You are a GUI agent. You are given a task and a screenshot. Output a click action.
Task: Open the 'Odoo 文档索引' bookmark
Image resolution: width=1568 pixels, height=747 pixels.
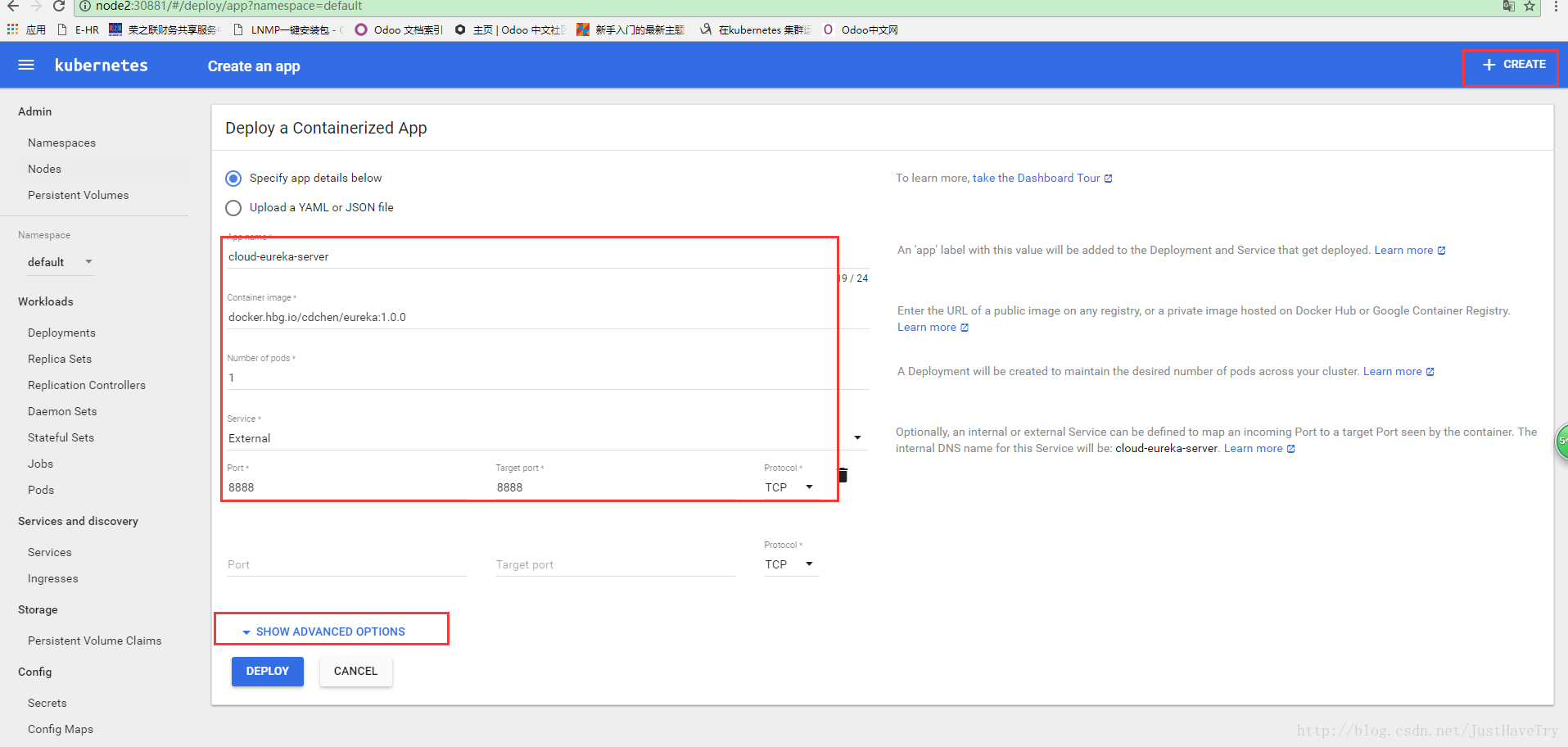coord(399,29)
